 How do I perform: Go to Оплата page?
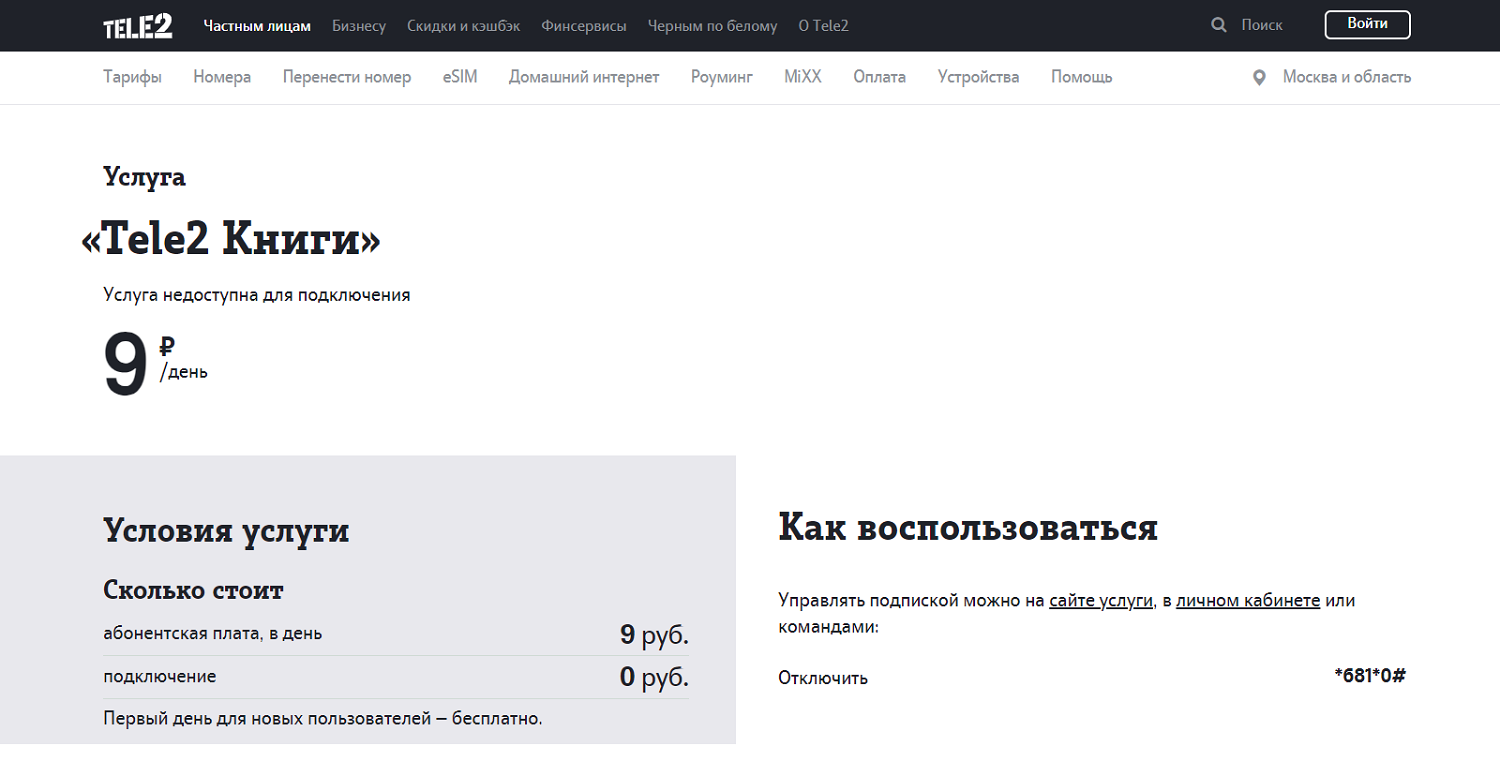(x=879, y=77)
